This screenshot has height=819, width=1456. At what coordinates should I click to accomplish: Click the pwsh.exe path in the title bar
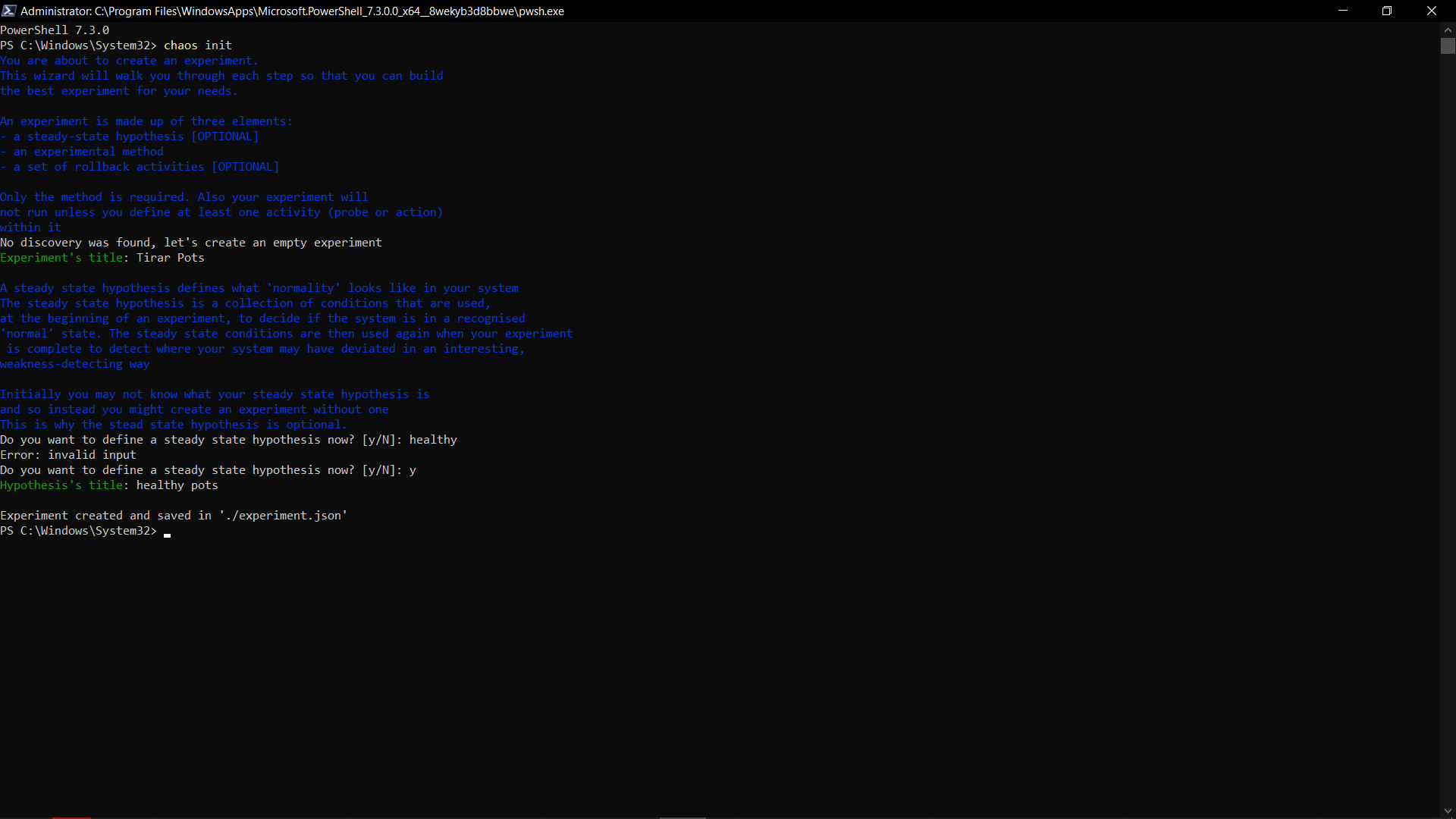click(x=540, y=11)
